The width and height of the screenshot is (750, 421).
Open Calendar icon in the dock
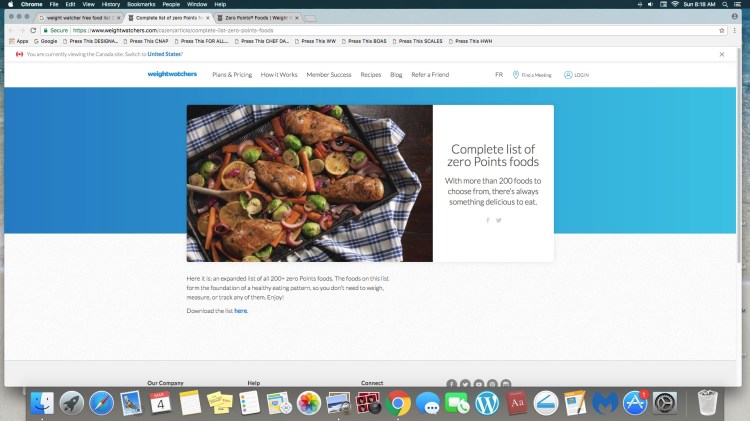pos(160,403)
